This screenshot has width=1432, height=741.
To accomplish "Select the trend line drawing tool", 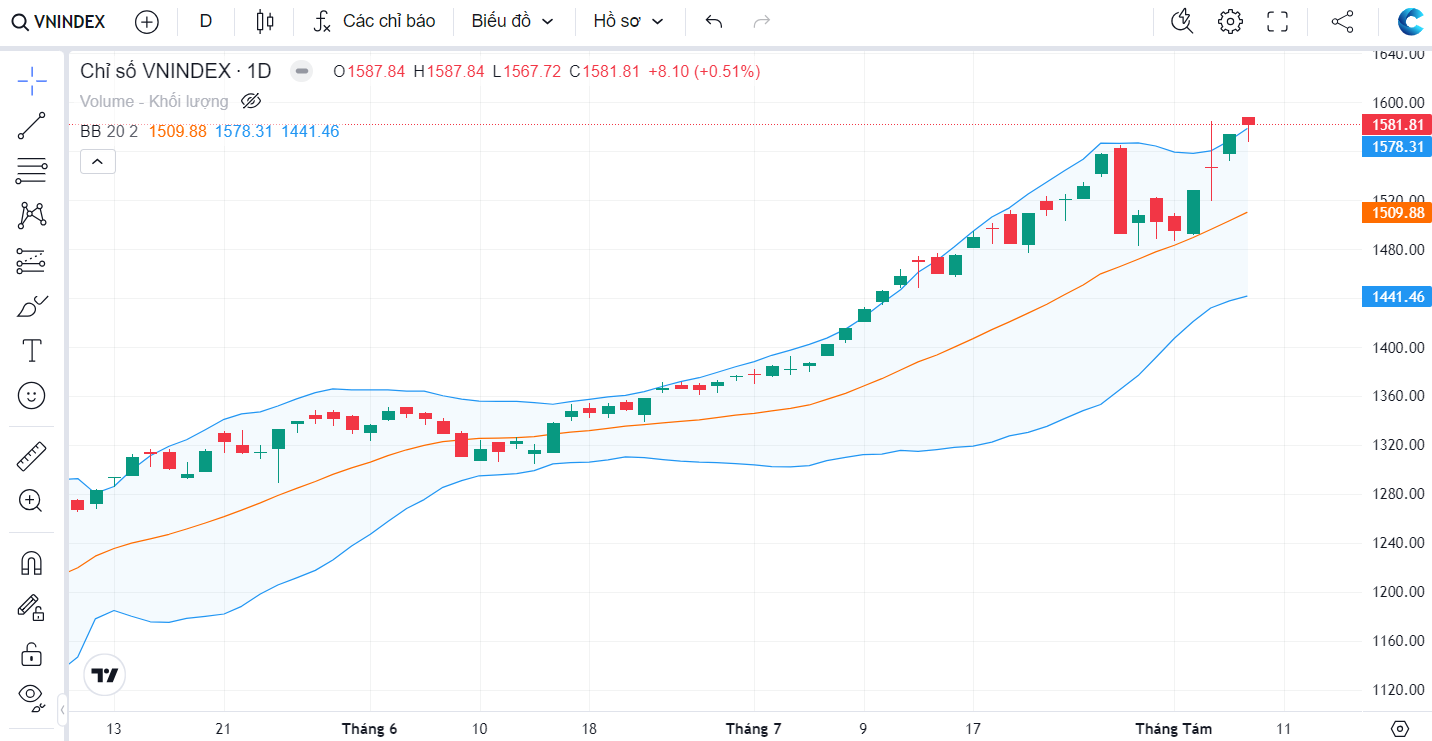I will click(x=32, y=126).
